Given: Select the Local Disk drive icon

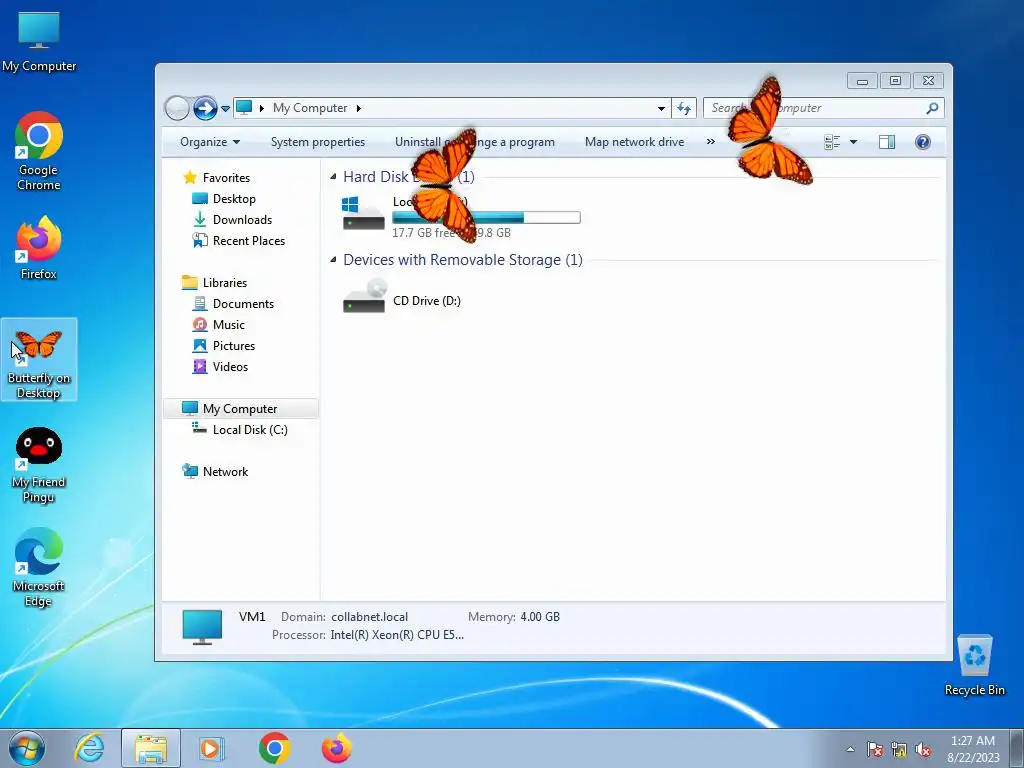Looking at the screenshot, I should click(x=363, y=214).
